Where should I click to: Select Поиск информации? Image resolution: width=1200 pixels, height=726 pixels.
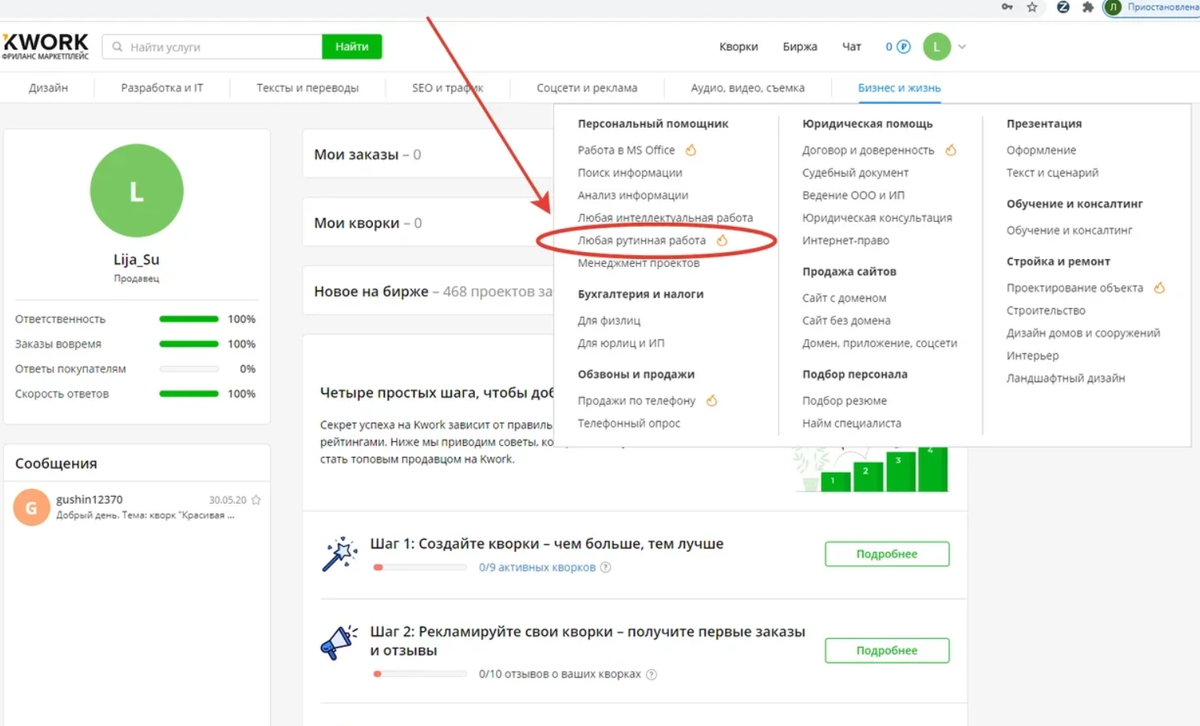click(x=630, y=173)
